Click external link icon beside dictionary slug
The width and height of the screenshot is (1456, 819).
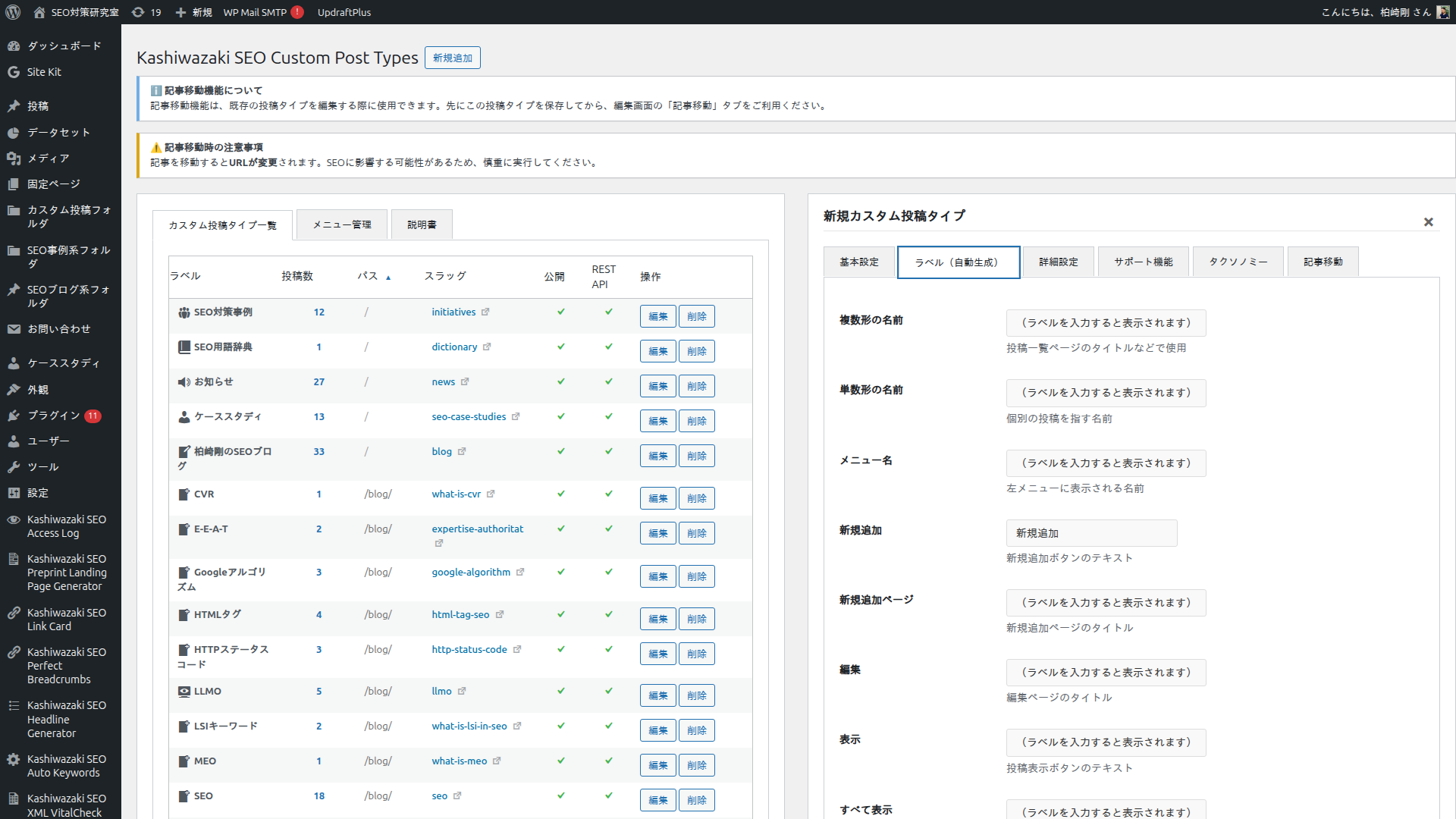[x=487, y=347]
